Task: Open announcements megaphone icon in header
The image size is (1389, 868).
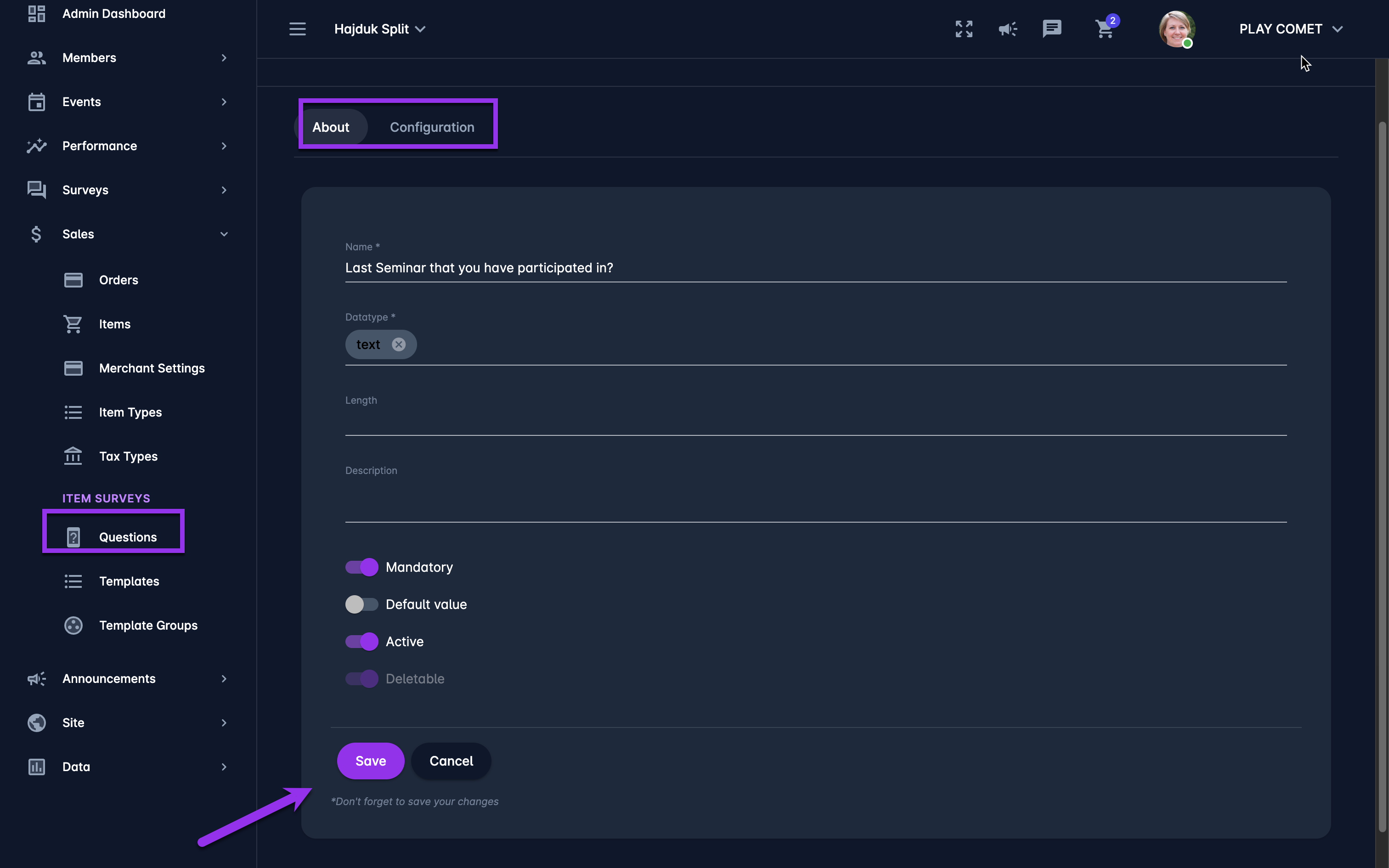Action: (1007, 28)
